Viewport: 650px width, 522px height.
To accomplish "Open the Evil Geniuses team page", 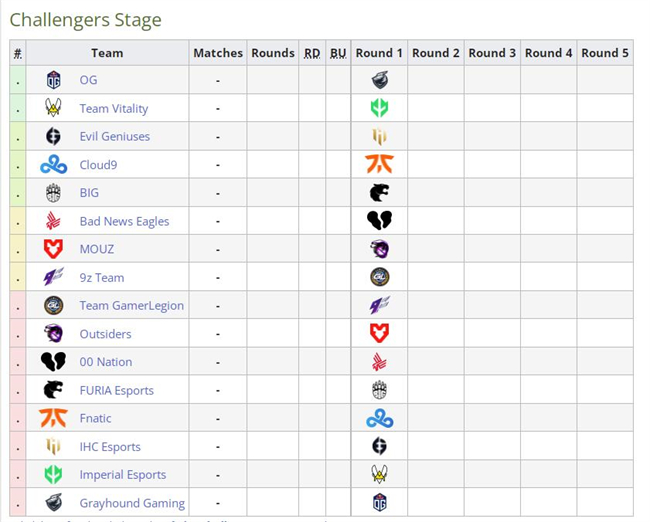I will coord(114,136).
